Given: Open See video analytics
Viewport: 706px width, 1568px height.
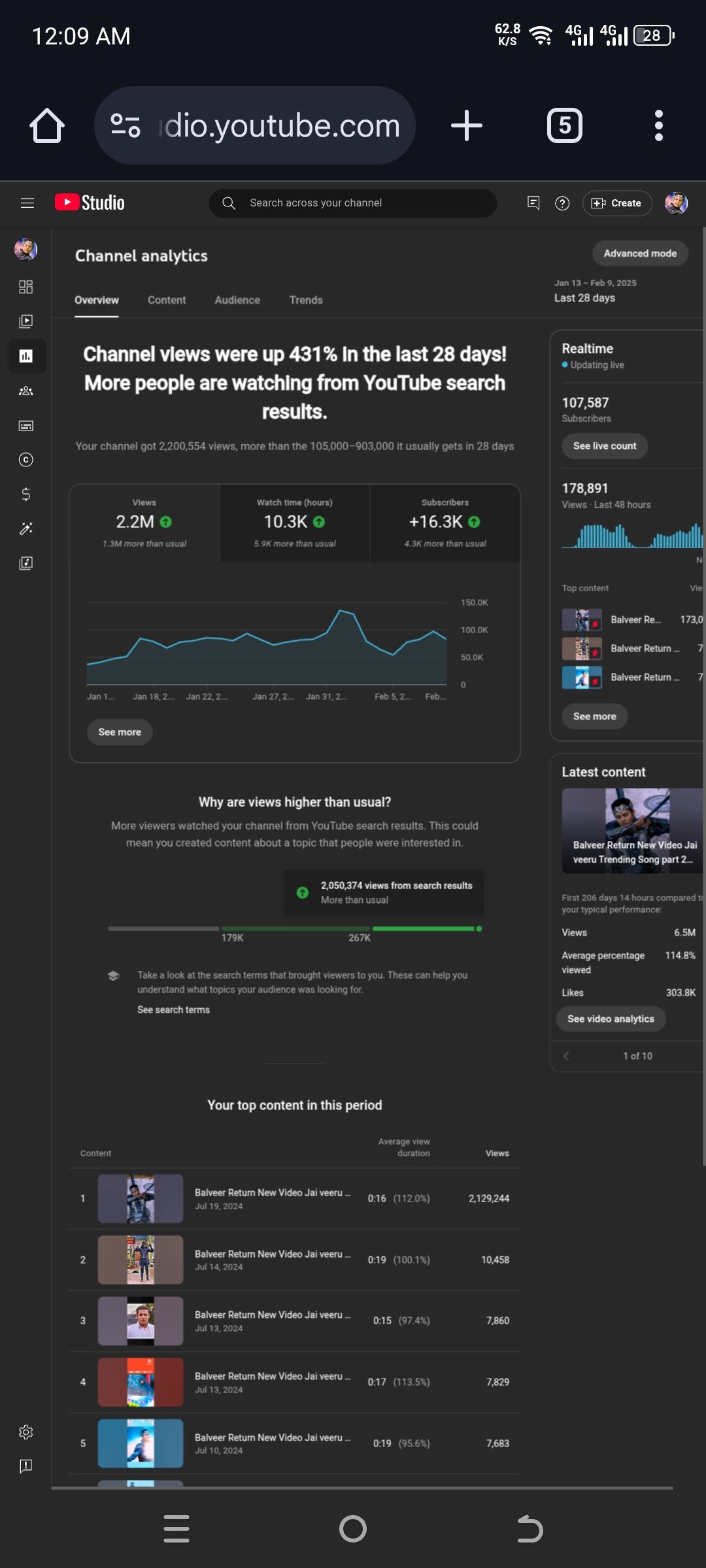Looking at the screenshot, I should pos(611,1019).
